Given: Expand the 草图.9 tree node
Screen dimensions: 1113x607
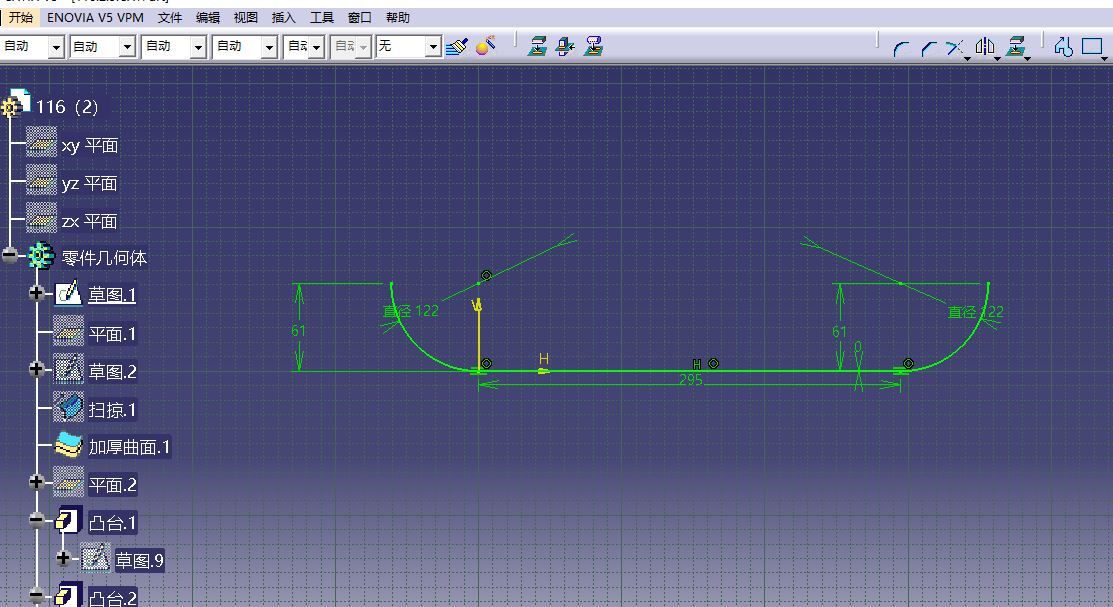Looking at the screenshot, I should [x=63, y=558].
